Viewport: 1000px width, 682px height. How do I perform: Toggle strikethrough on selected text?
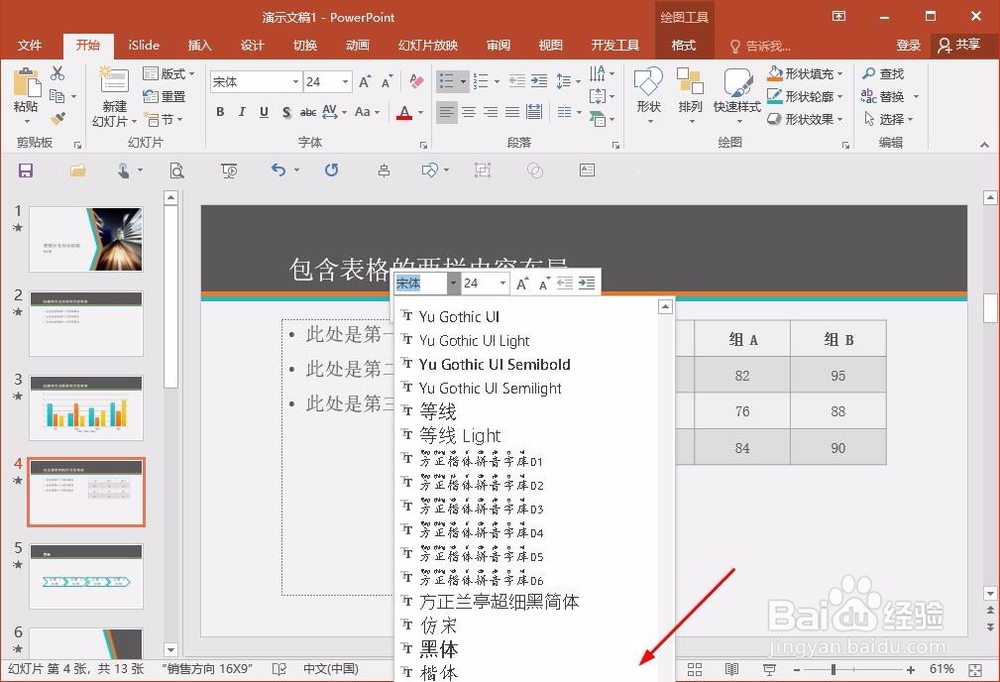pos(306,113)
